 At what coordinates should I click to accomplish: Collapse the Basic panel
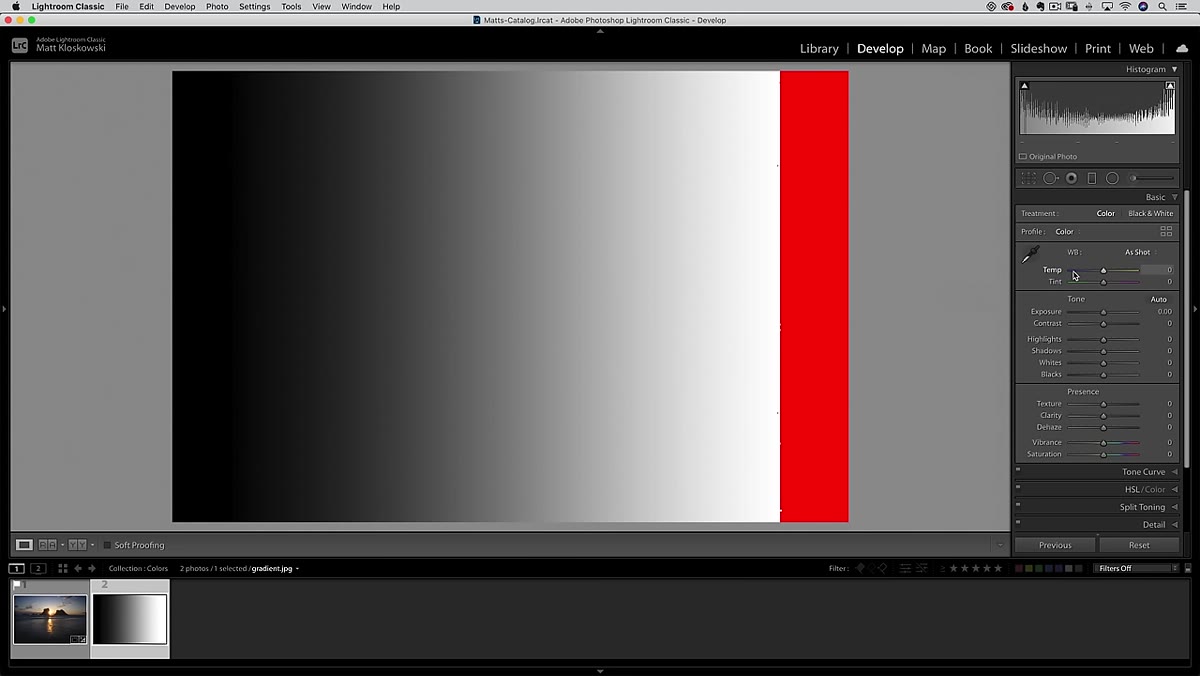(1175, 197)
